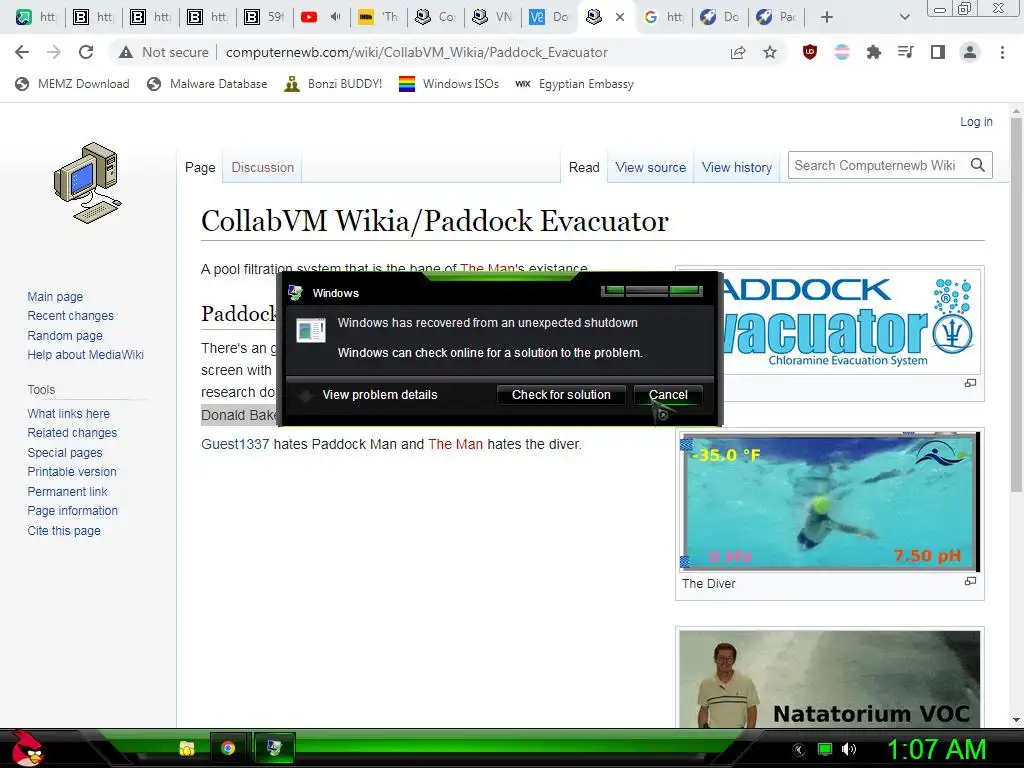Close the current Computernewb tab
Viewport: 1024px width, 768px height.
(x=620, y=17)
